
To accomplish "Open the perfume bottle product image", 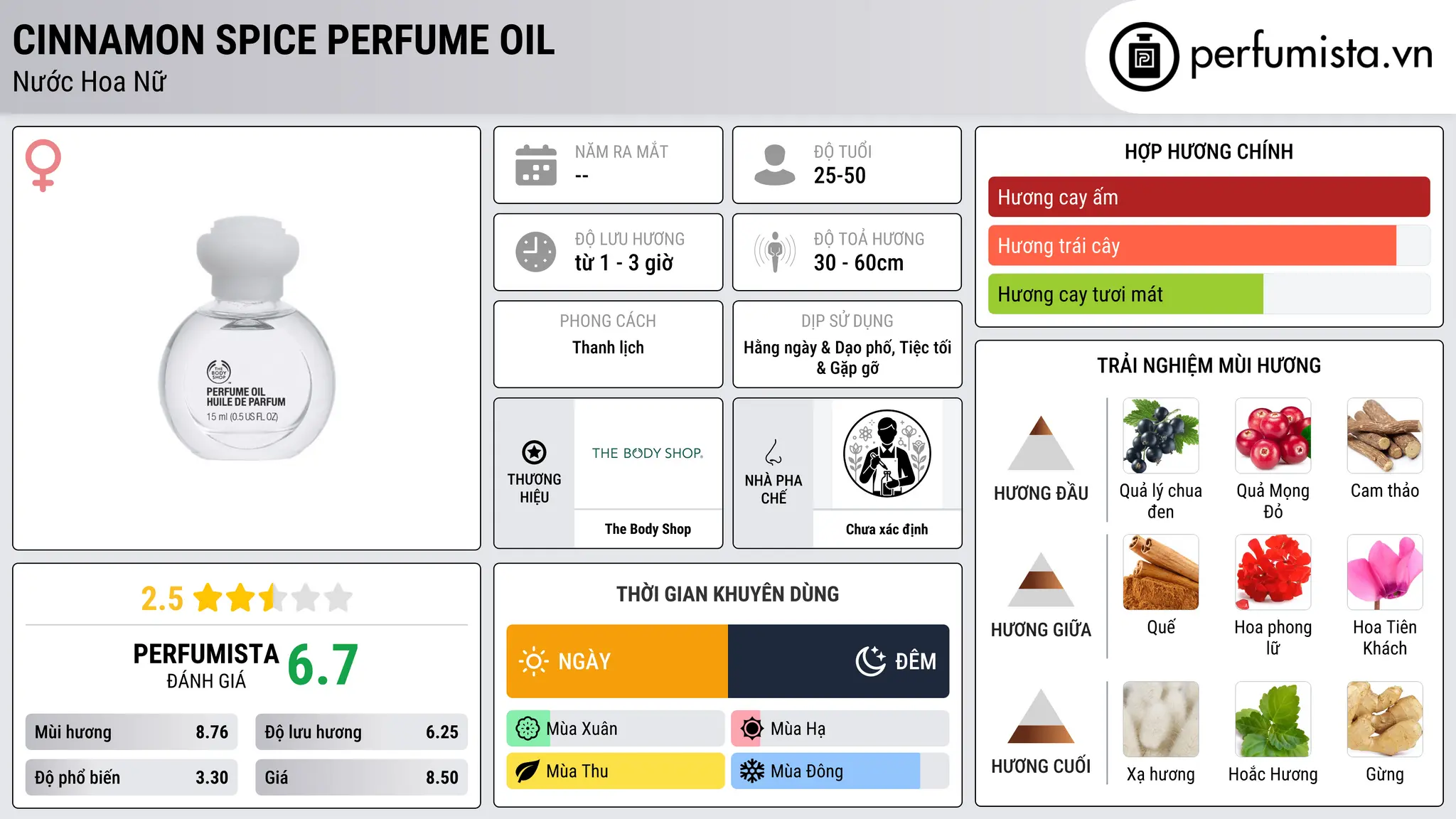I will coord(247,338).
